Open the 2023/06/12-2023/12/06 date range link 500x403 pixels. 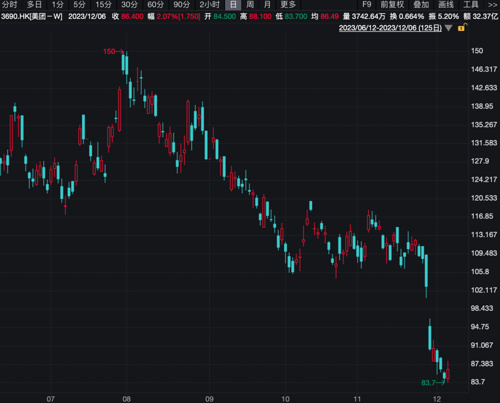pyautogui.click(x=390, y=28)
